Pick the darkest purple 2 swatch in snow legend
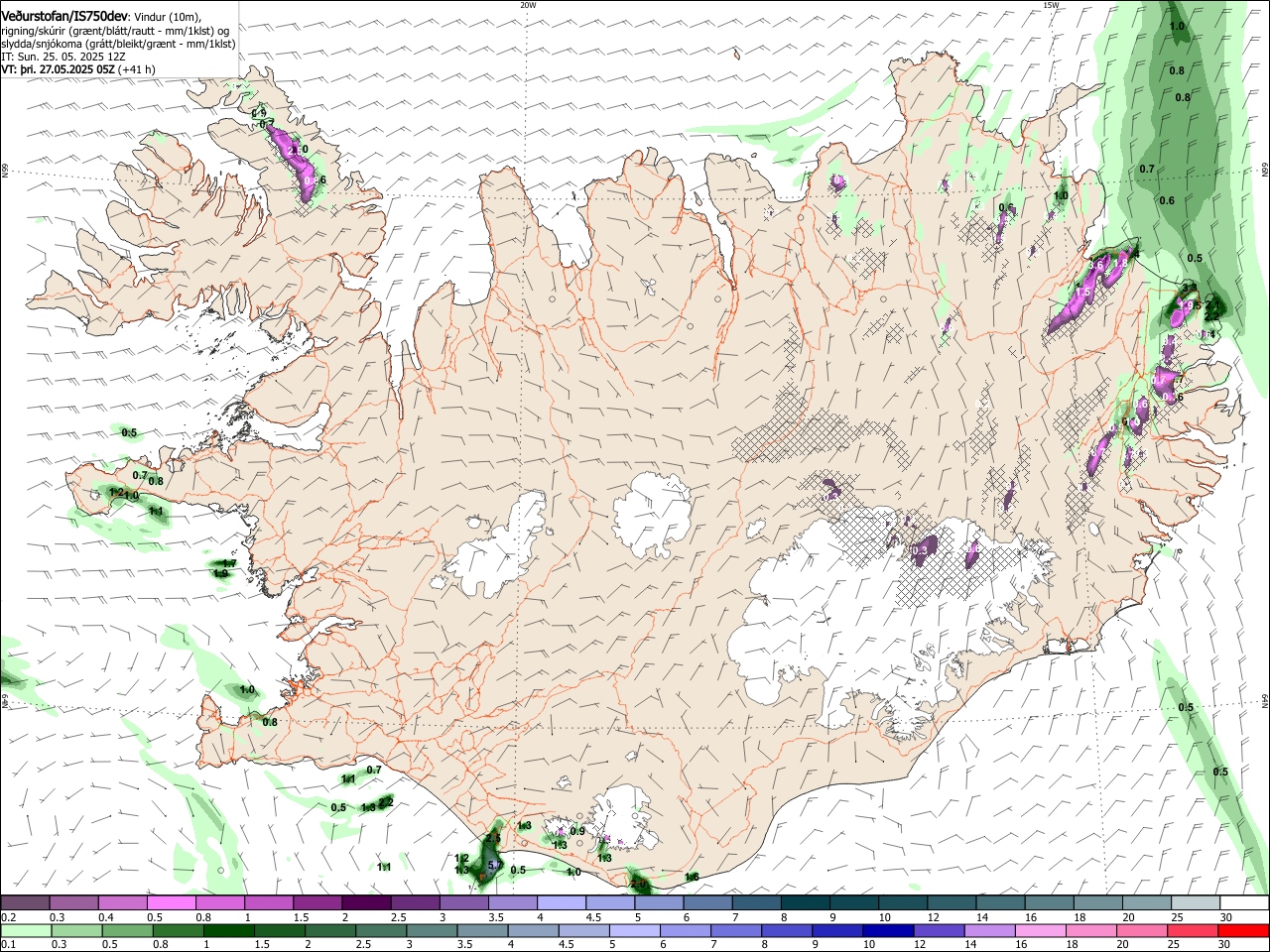 (x=365, y=903)
